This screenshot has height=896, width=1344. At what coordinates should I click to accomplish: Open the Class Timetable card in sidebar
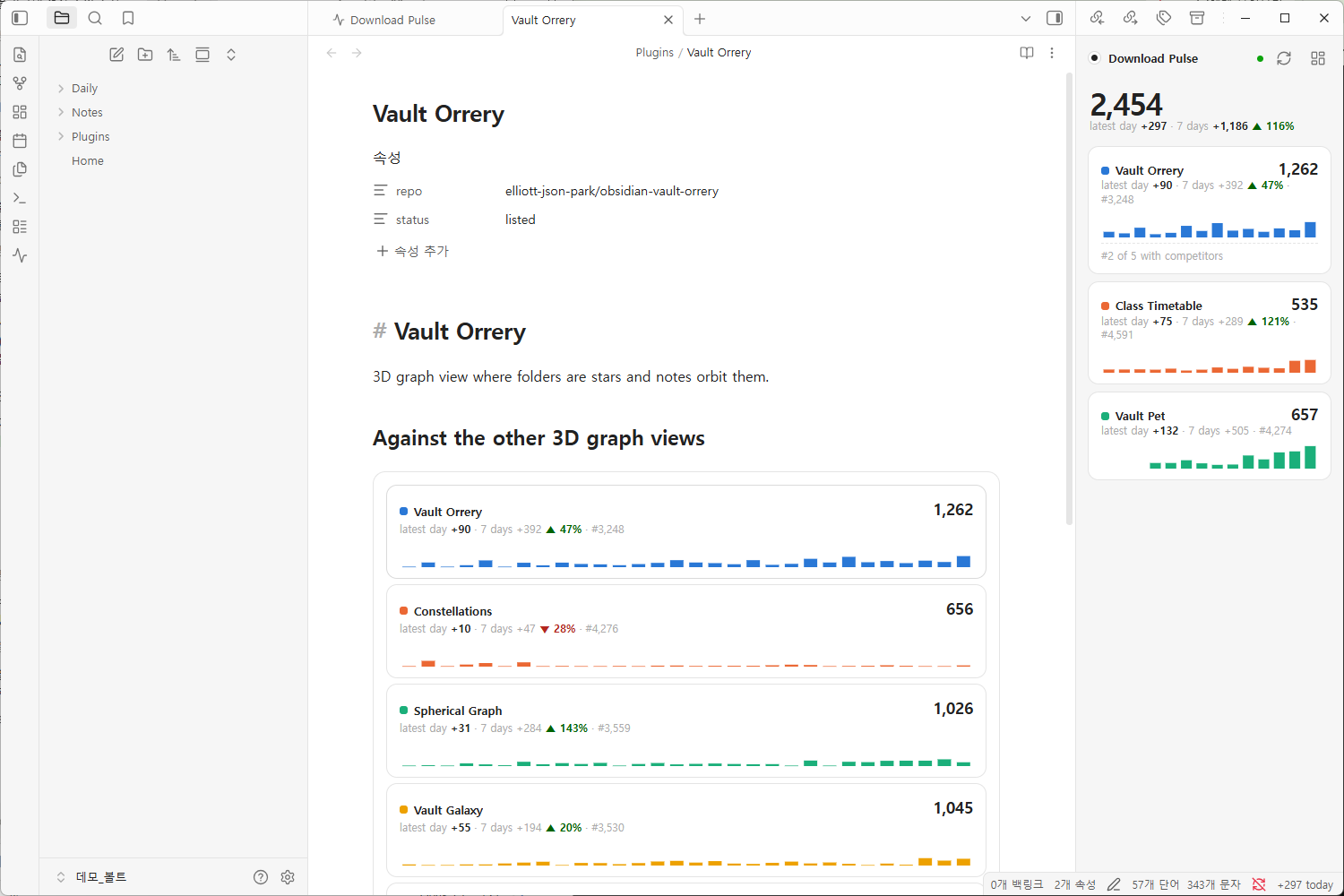point(1210,332)
